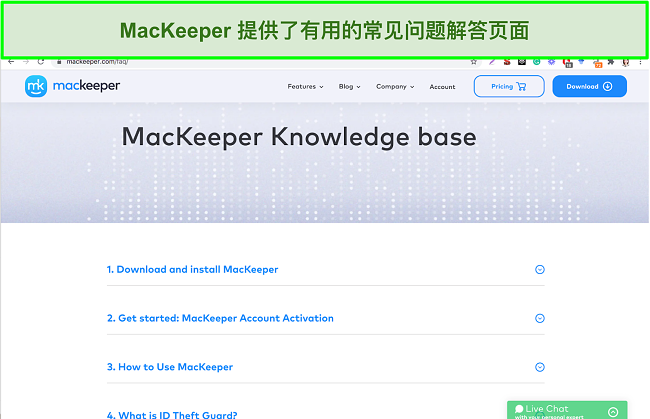Open the puzzle-piece extensions icon

click(x=611, y=62)
